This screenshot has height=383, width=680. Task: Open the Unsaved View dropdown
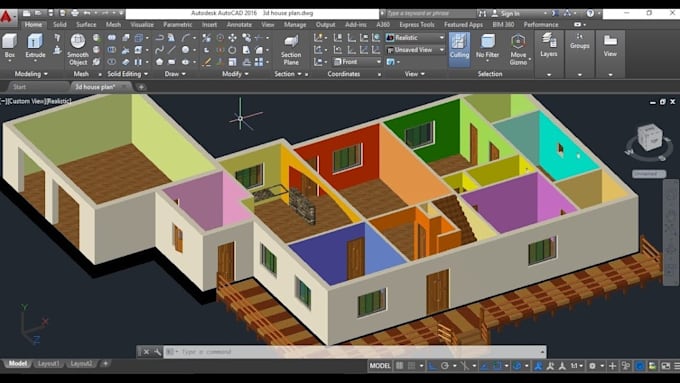(x=415, y=50)
